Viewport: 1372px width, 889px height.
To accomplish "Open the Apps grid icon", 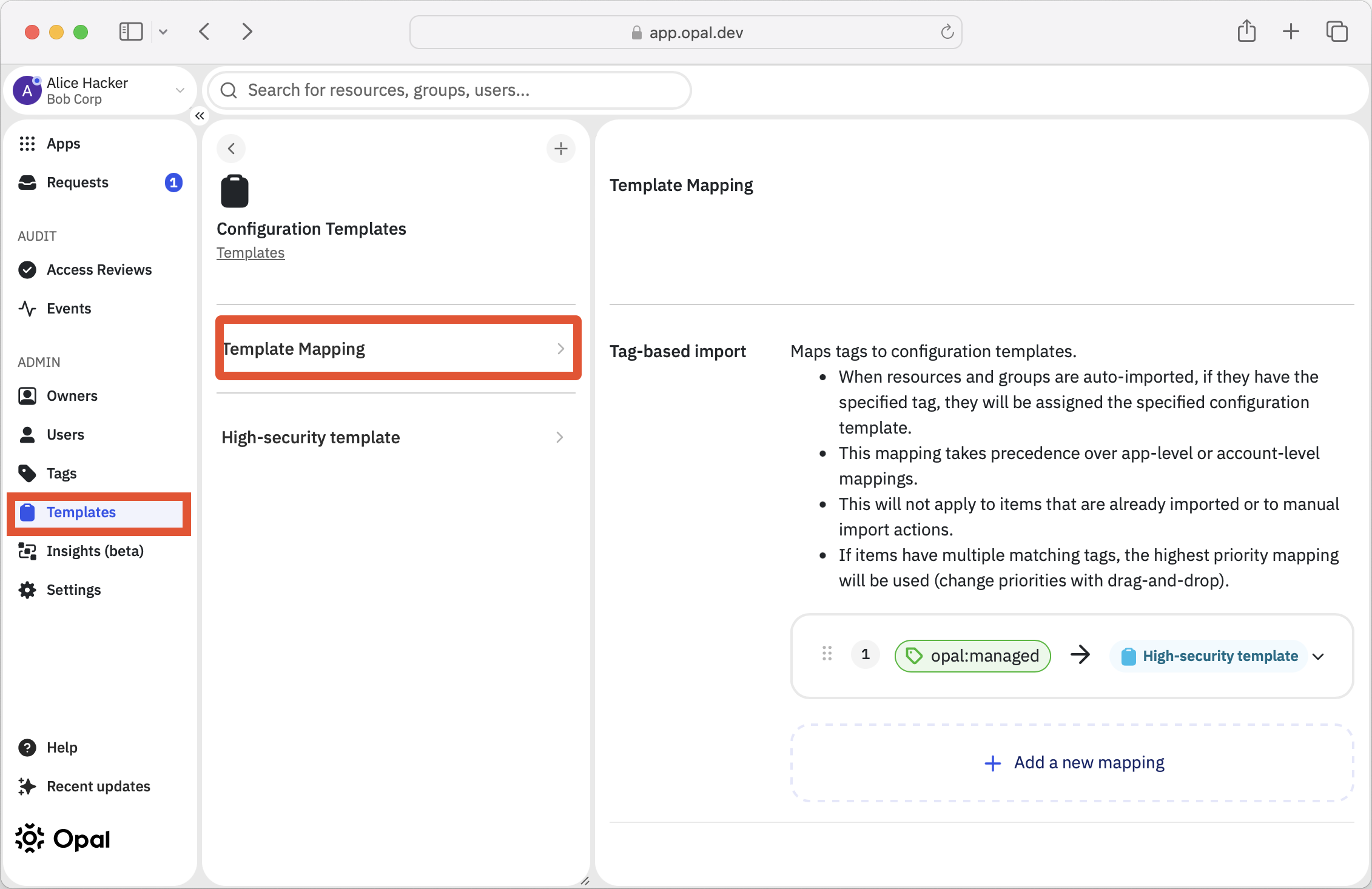I will pos(27,144).
